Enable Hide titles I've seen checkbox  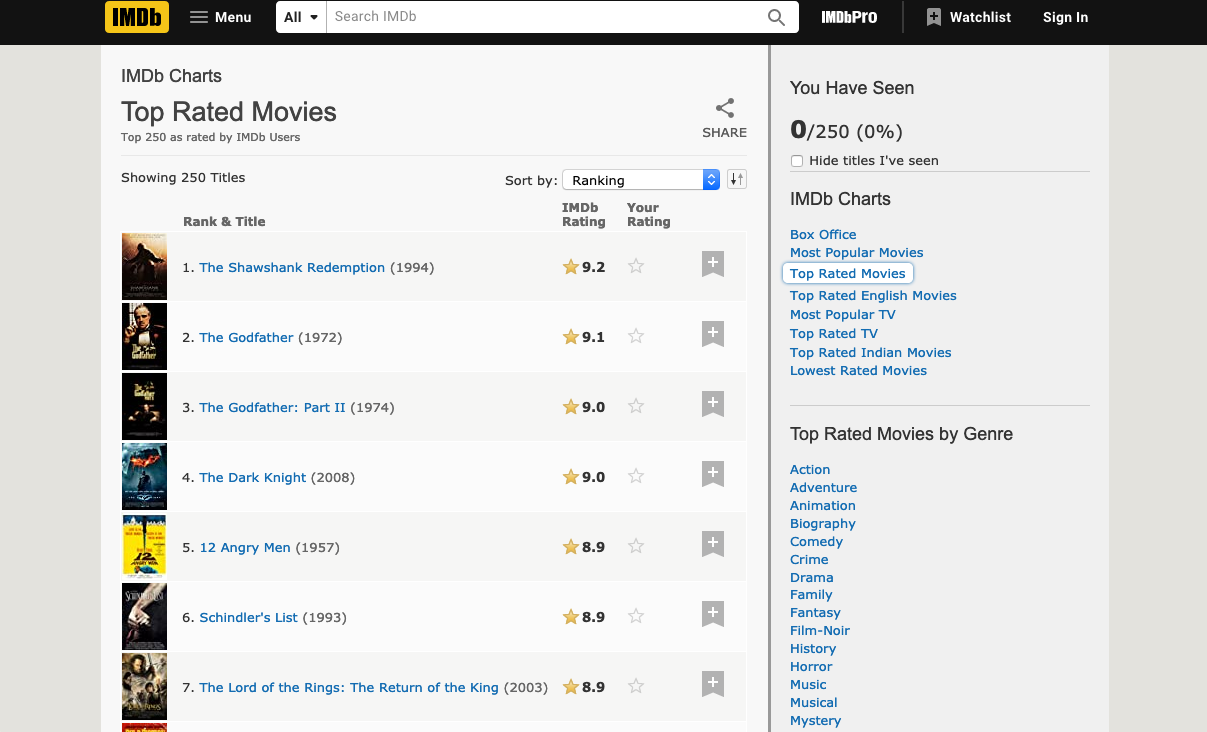797,161
